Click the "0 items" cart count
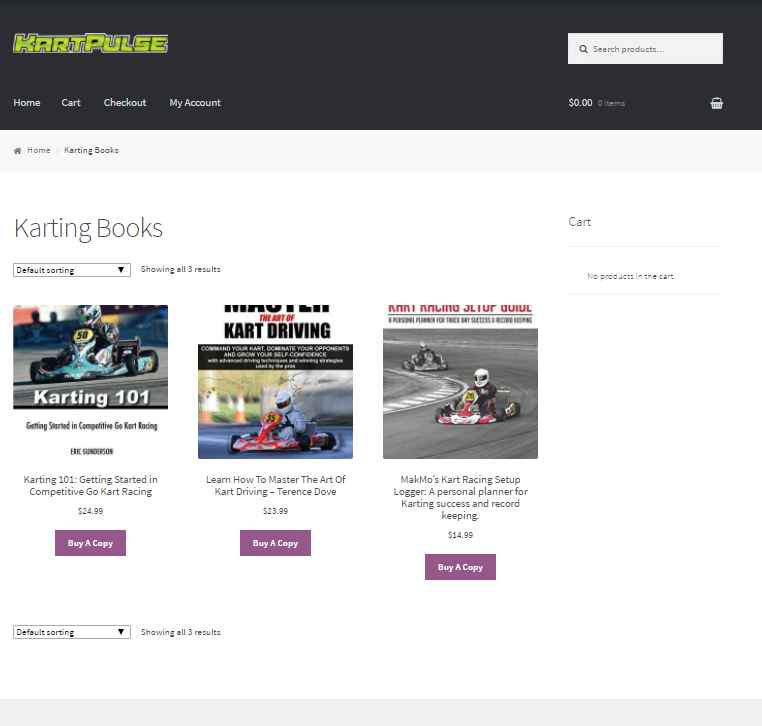Screen dimensions: 762x726 coord(611,103)
